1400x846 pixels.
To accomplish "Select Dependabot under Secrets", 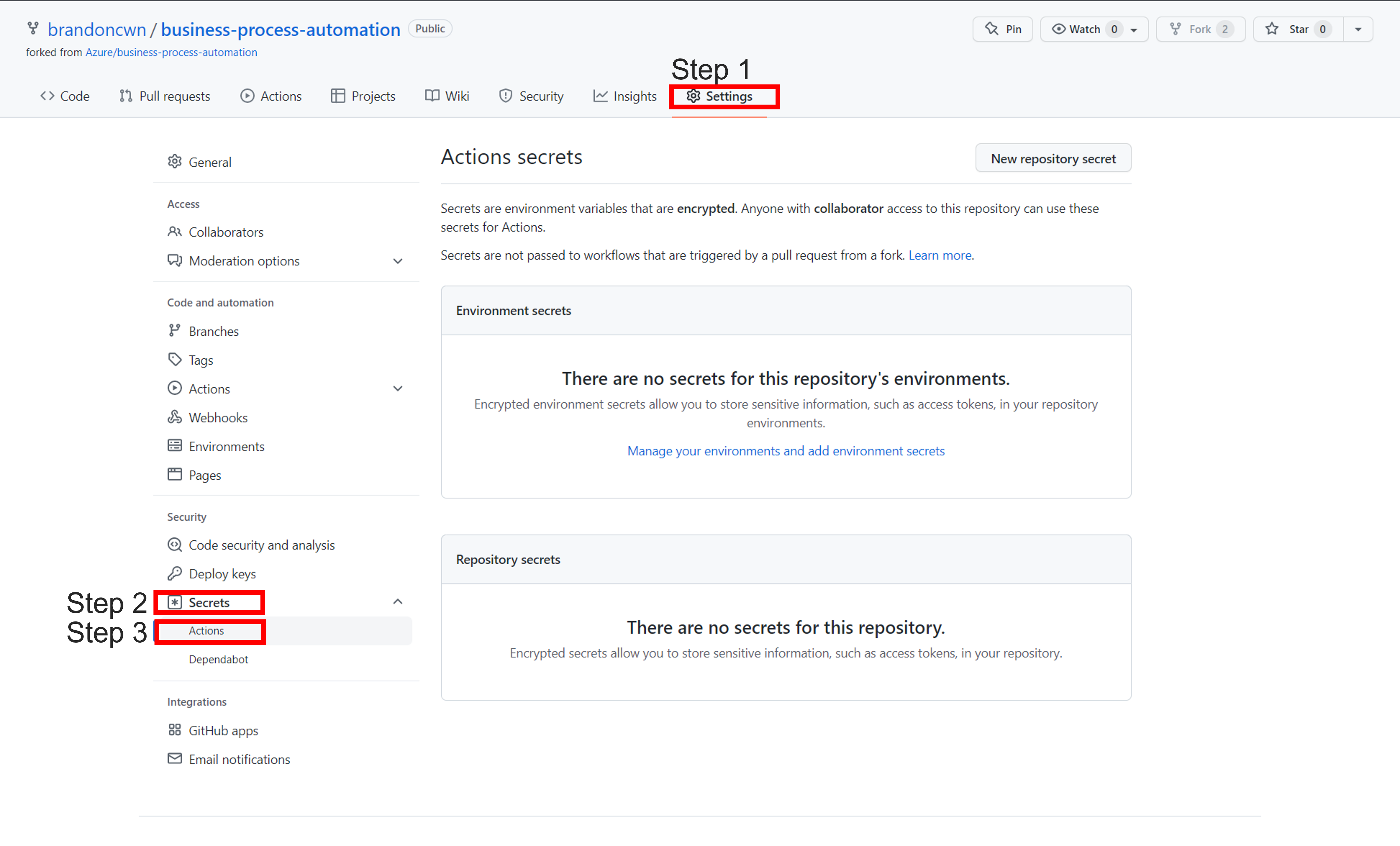I will point(218,659).
